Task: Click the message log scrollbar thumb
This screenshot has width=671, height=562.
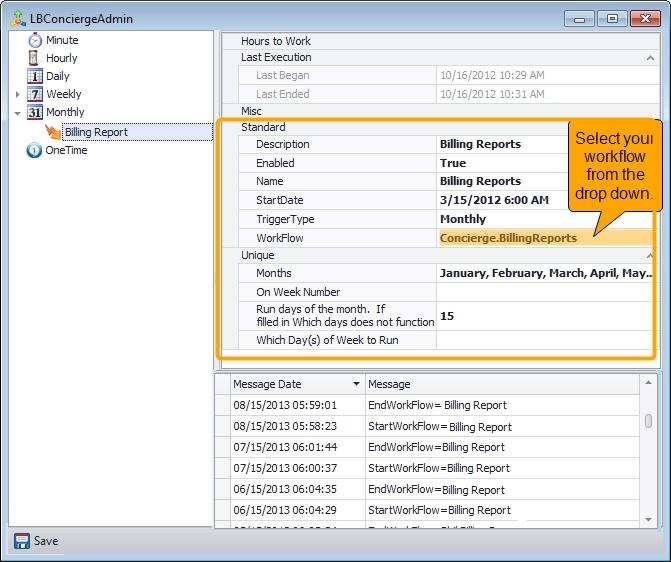Action: point(648,421)
